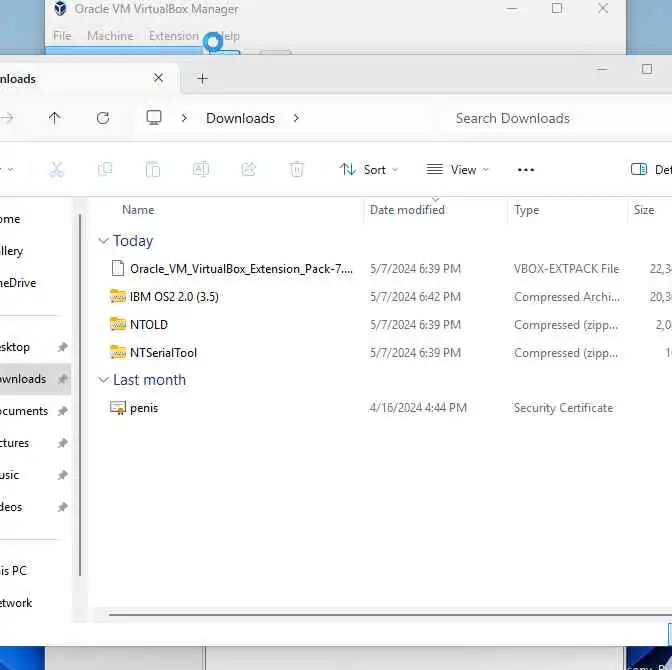Click the navigation pane vertical scrollbar
Image resolution: width=672 pixels, height=670 pixels.
(80, 394)
